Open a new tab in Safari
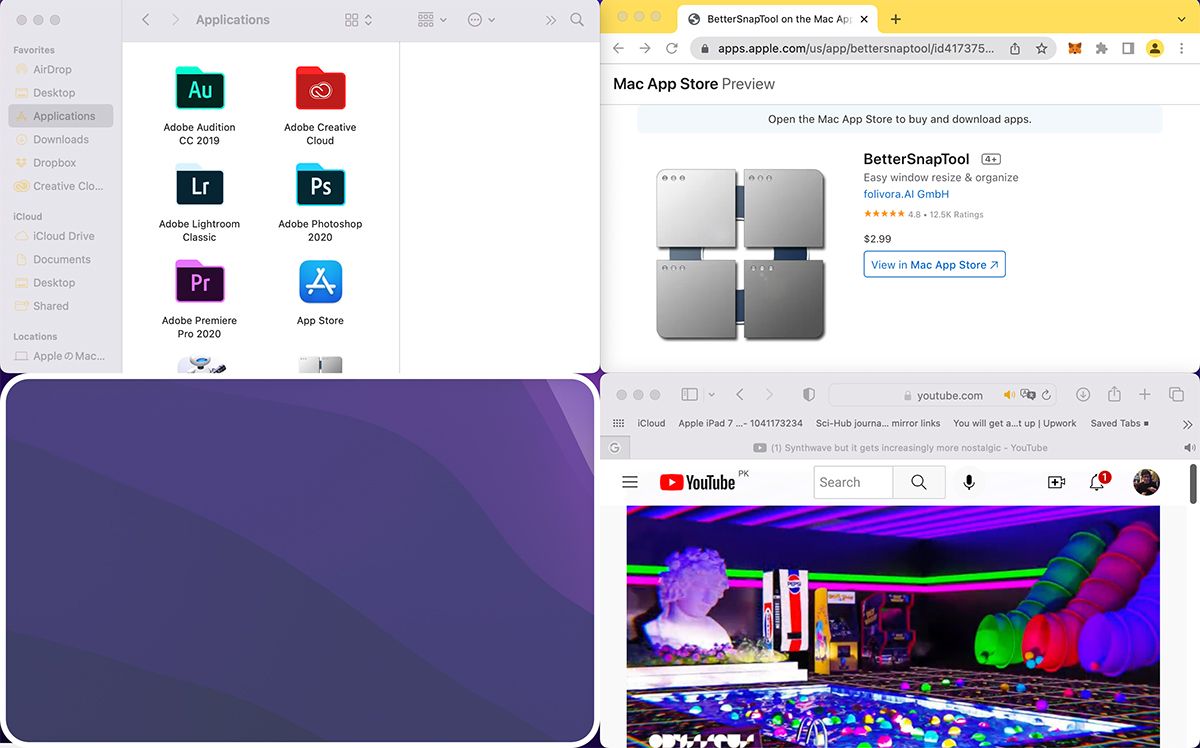Screen dimensions: 1200x748 click(x=1146, y=395)
